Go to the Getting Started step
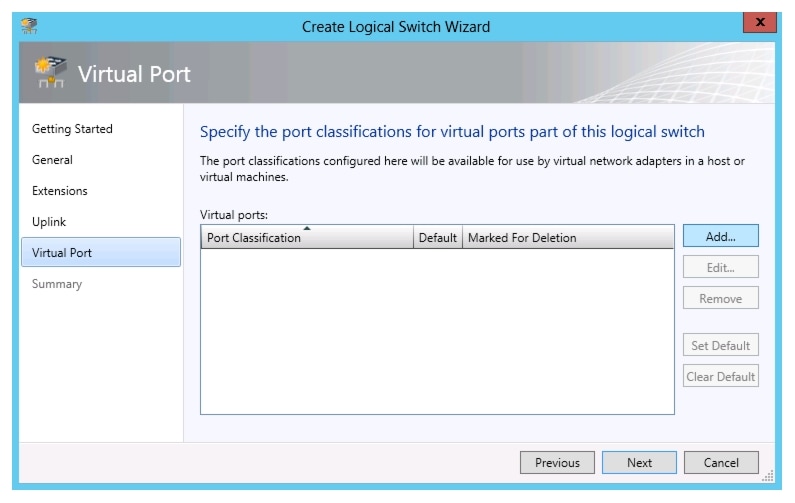 pyautogui.click(x=72, y=129)
